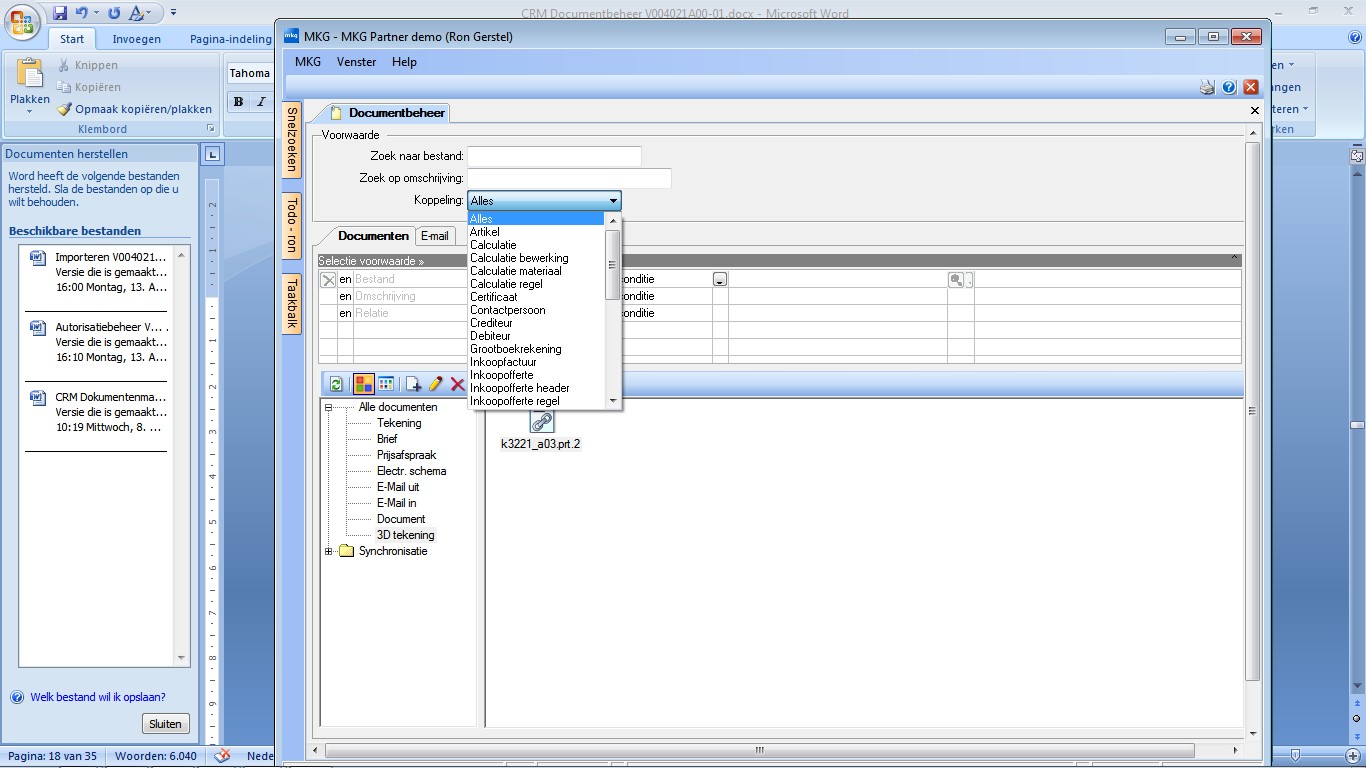Image resolution: width=1366 pixels, height=768 pixels.
Task: Click Welk bestand wil ik opslaan link
Action: click(98, 697)
